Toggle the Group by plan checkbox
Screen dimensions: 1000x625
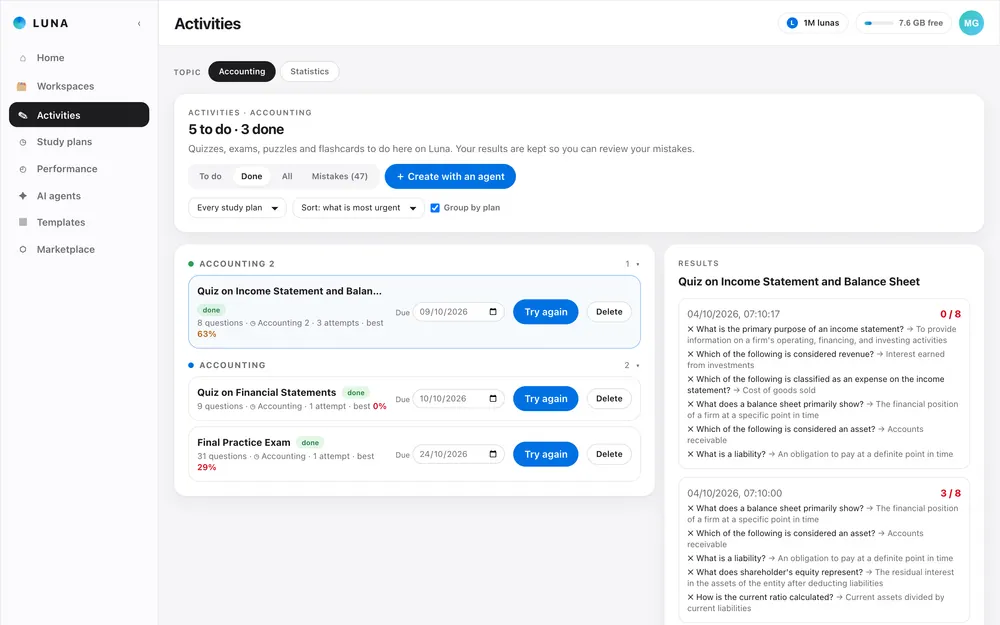[435, 208]
